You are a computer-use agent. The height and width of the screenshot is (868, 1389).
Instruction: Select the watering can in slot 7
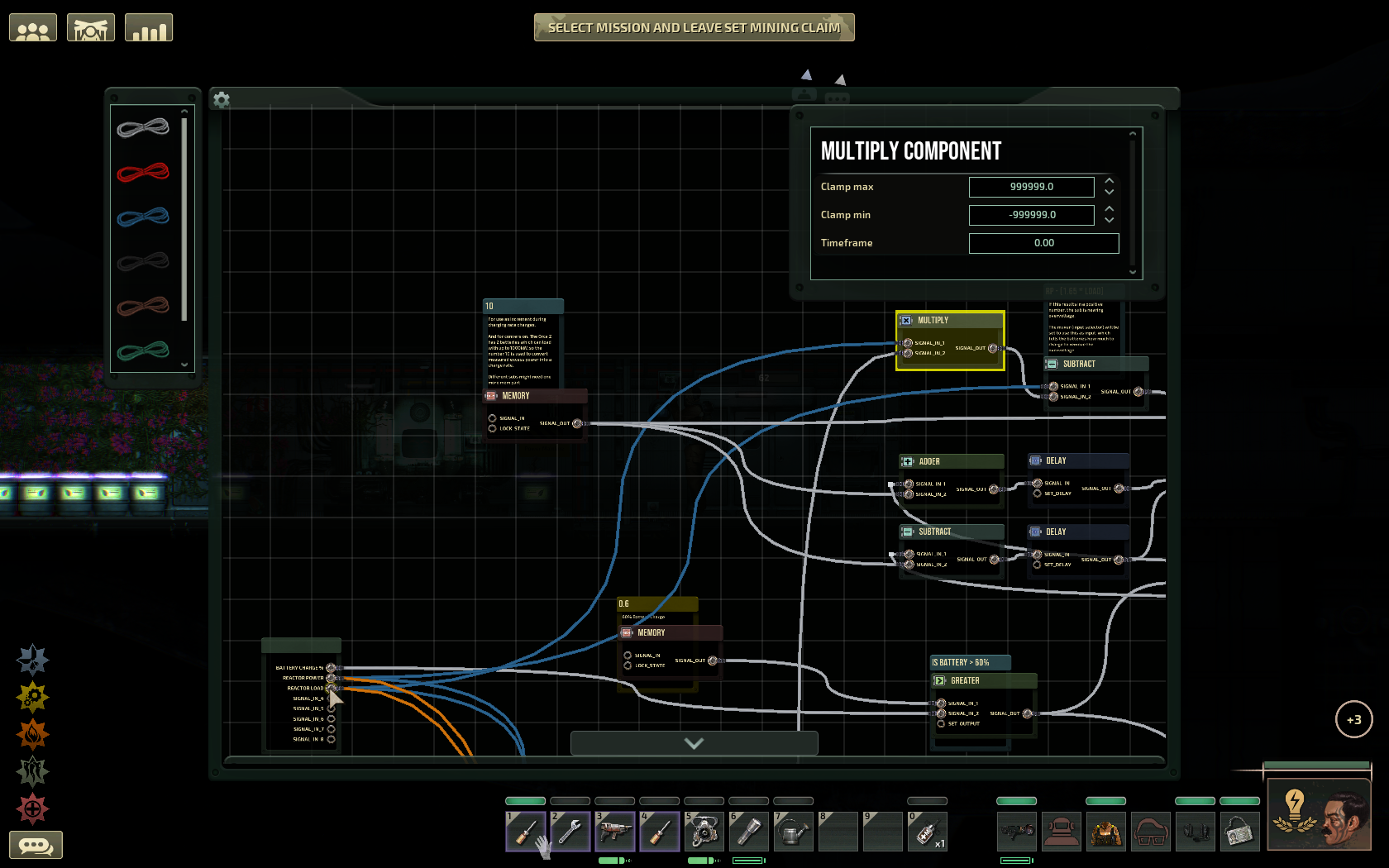794,831
